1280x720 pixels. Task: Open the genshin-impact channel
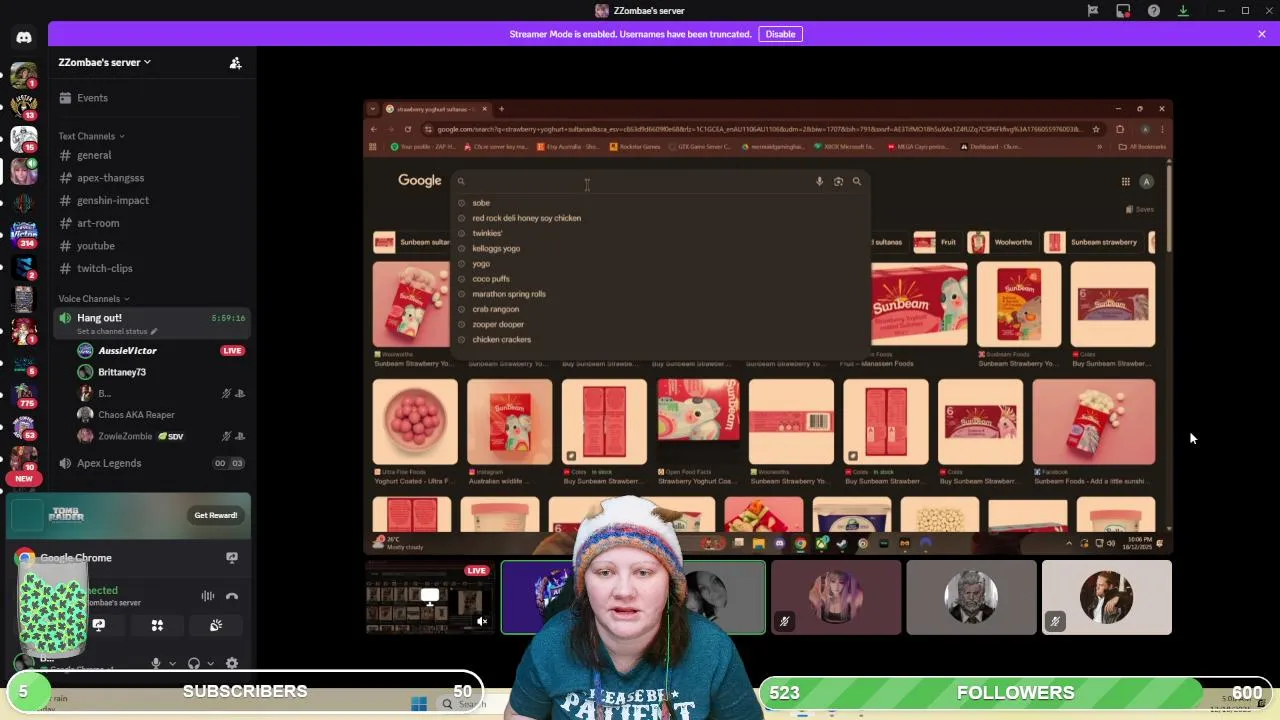[x=153, y=200]
